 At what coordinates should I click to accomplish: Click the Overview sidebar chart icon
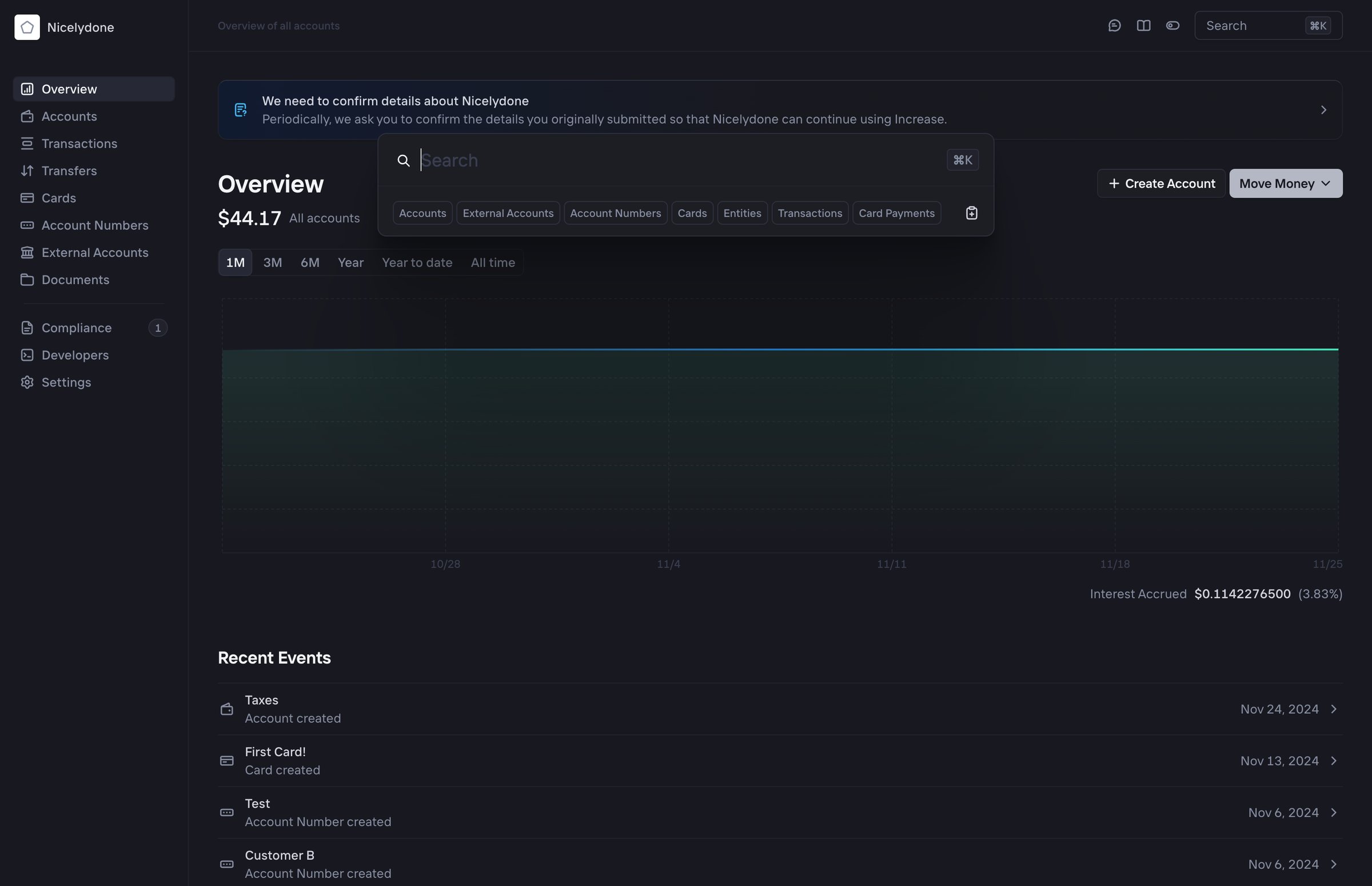pos(27,89)
